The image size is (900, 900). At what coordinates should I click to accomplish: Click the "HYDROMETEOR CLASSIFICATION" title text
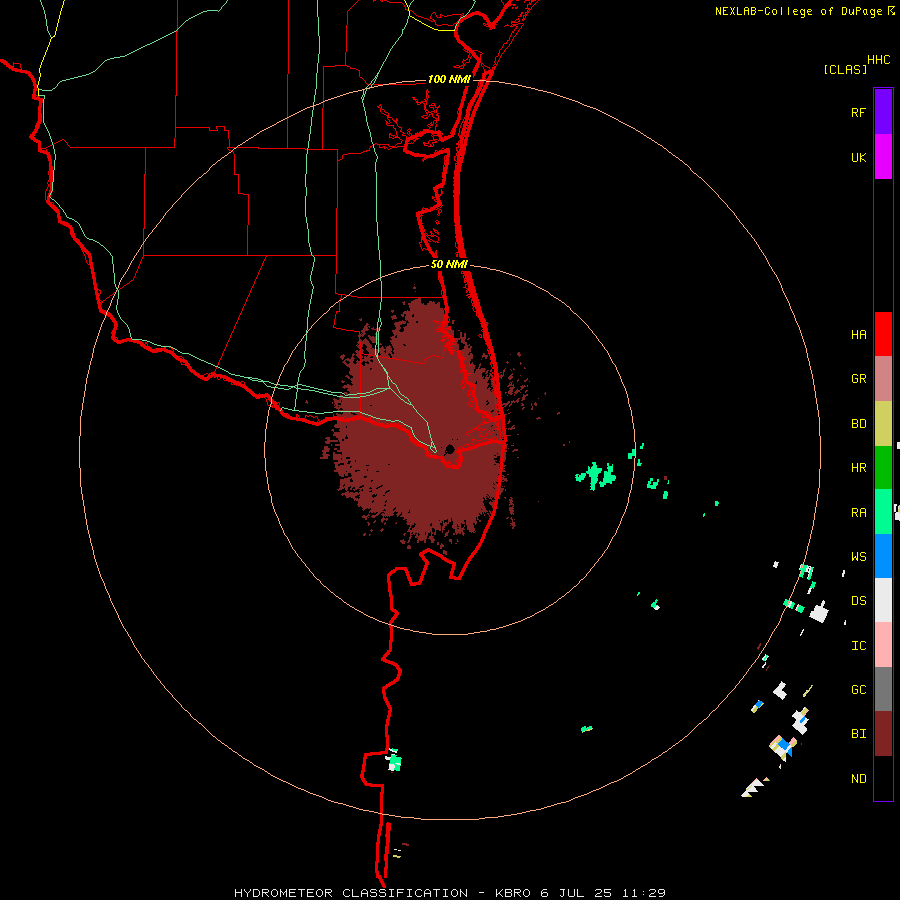click(x=351, y=893)
